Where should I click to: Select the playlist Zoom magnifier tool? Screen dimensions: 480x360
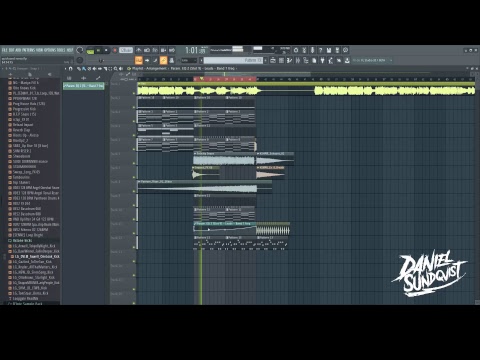[x=116, y=68]
